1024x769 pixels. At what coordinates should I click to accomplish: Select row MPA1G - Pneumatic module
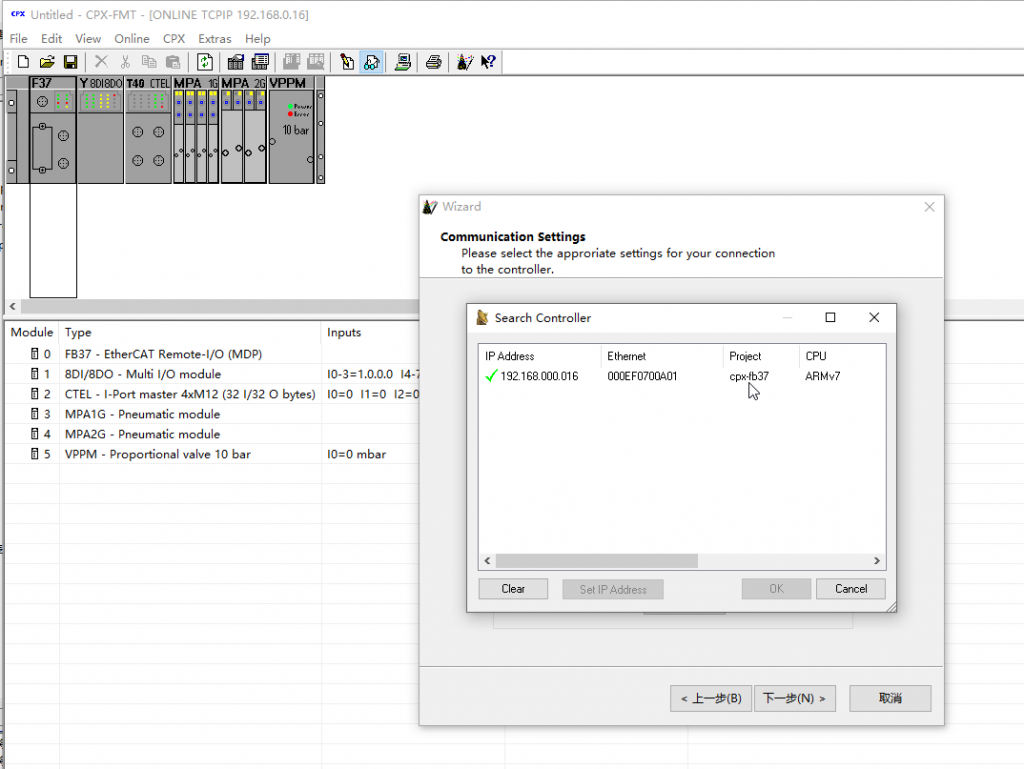[142, 414]
